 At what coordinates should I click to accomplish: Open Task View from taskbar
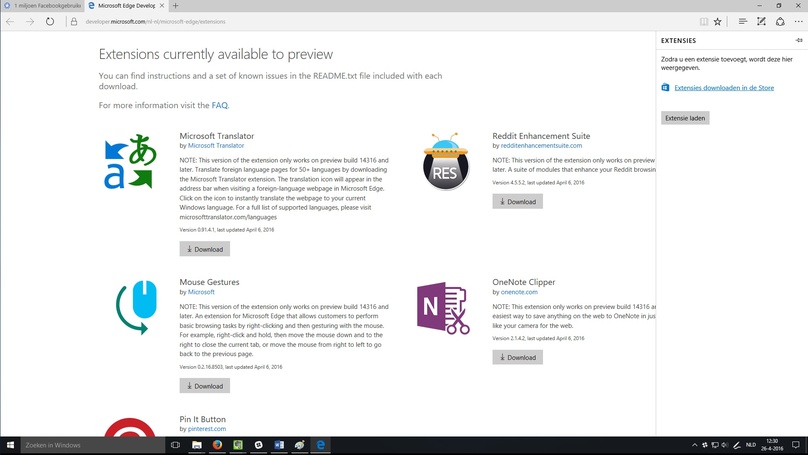[x=175, y=445]
